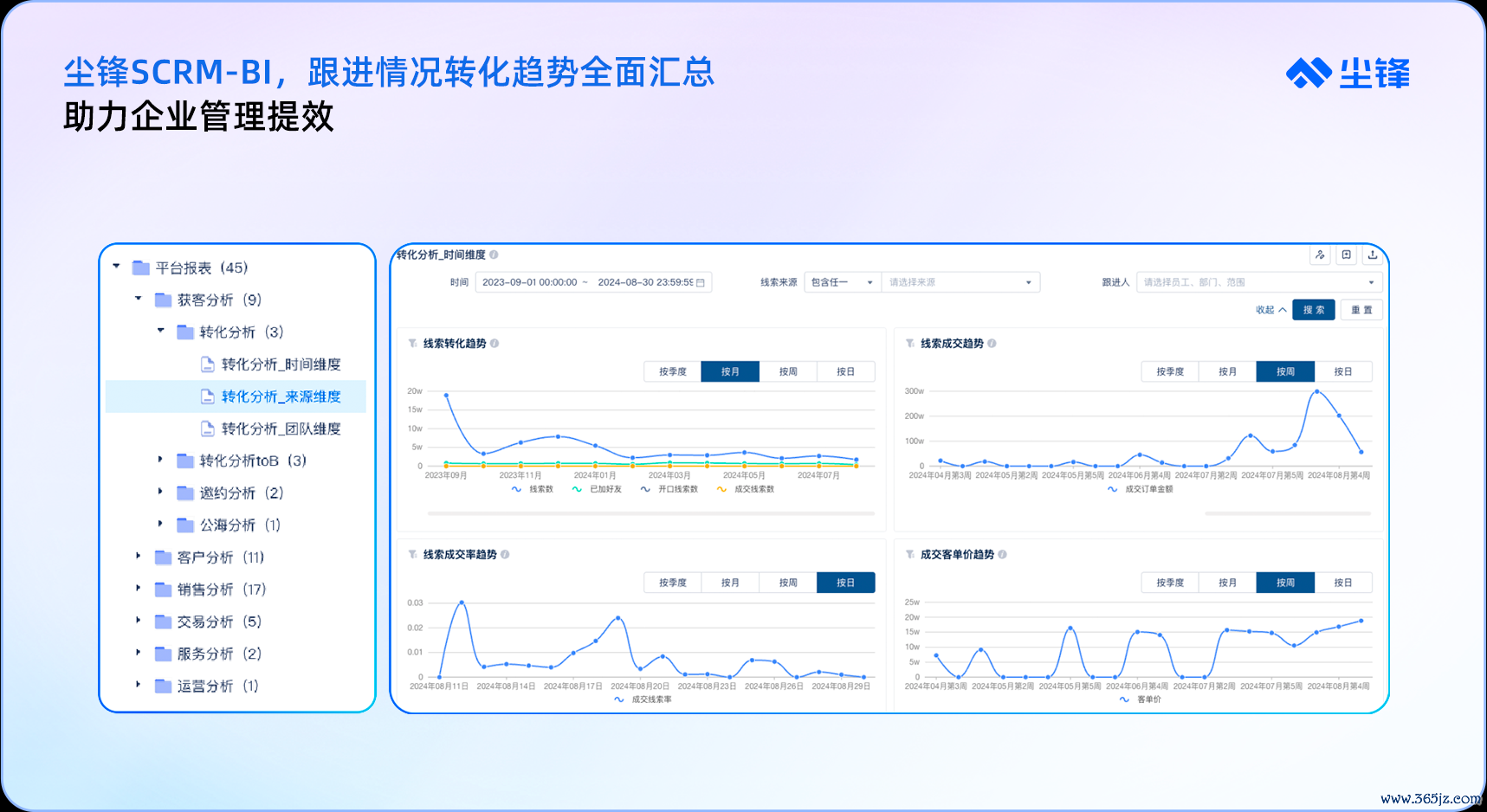Switch 线索成交率趋势 chart to 按周

(x=788, y=583)
